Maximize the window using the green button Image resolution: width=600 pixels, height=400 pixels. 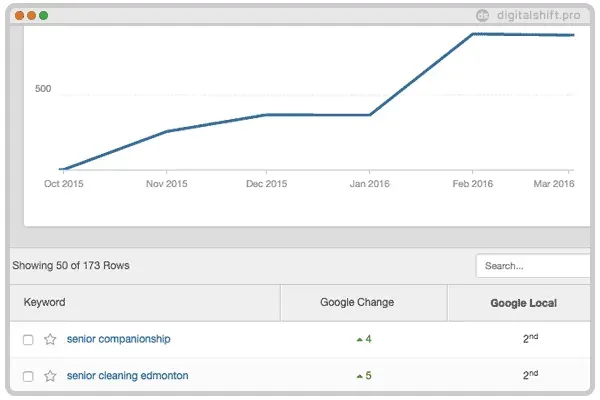pos(43,16)
